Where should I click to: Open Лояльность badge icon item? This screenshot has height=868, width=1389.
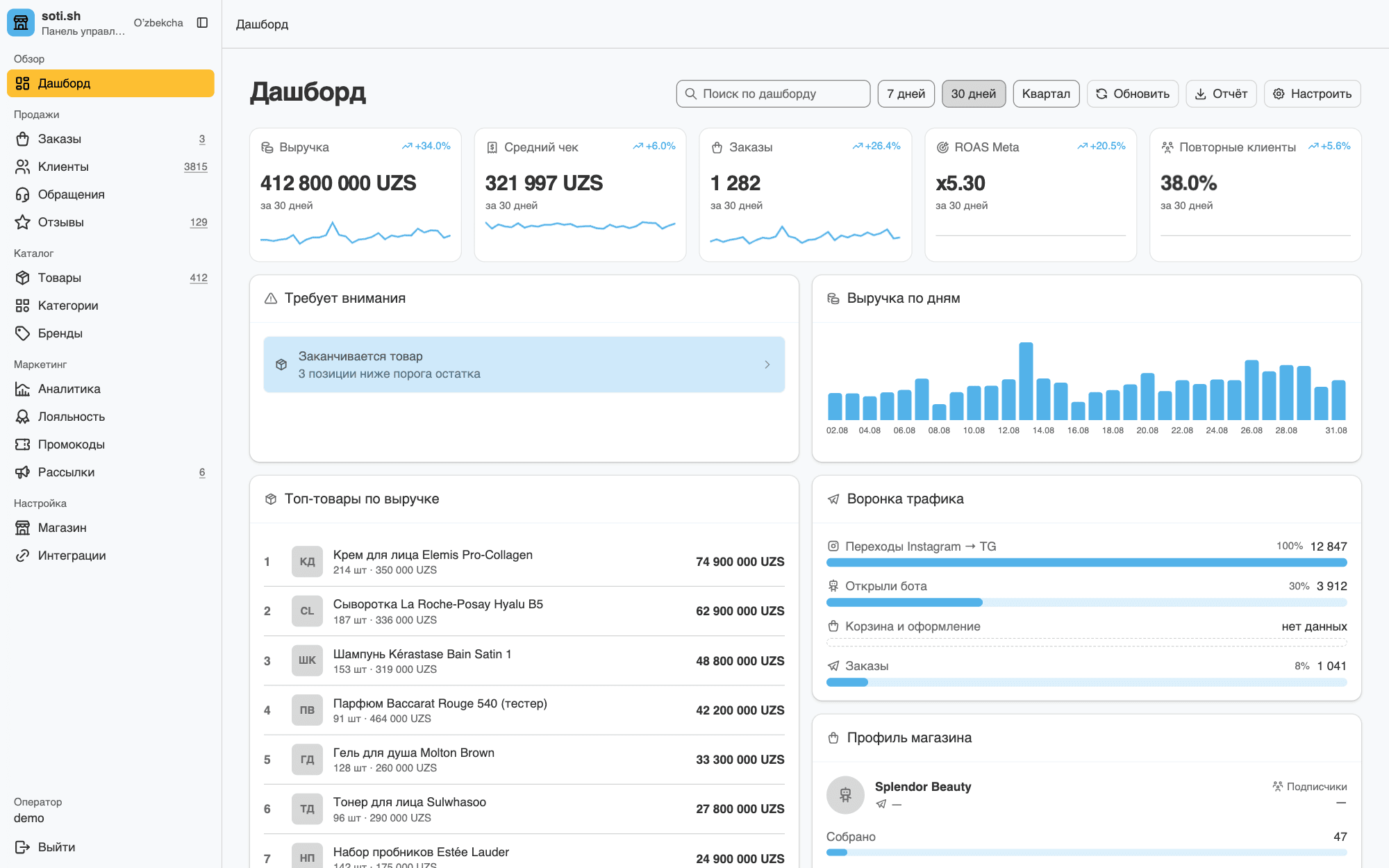pos(110,417)
